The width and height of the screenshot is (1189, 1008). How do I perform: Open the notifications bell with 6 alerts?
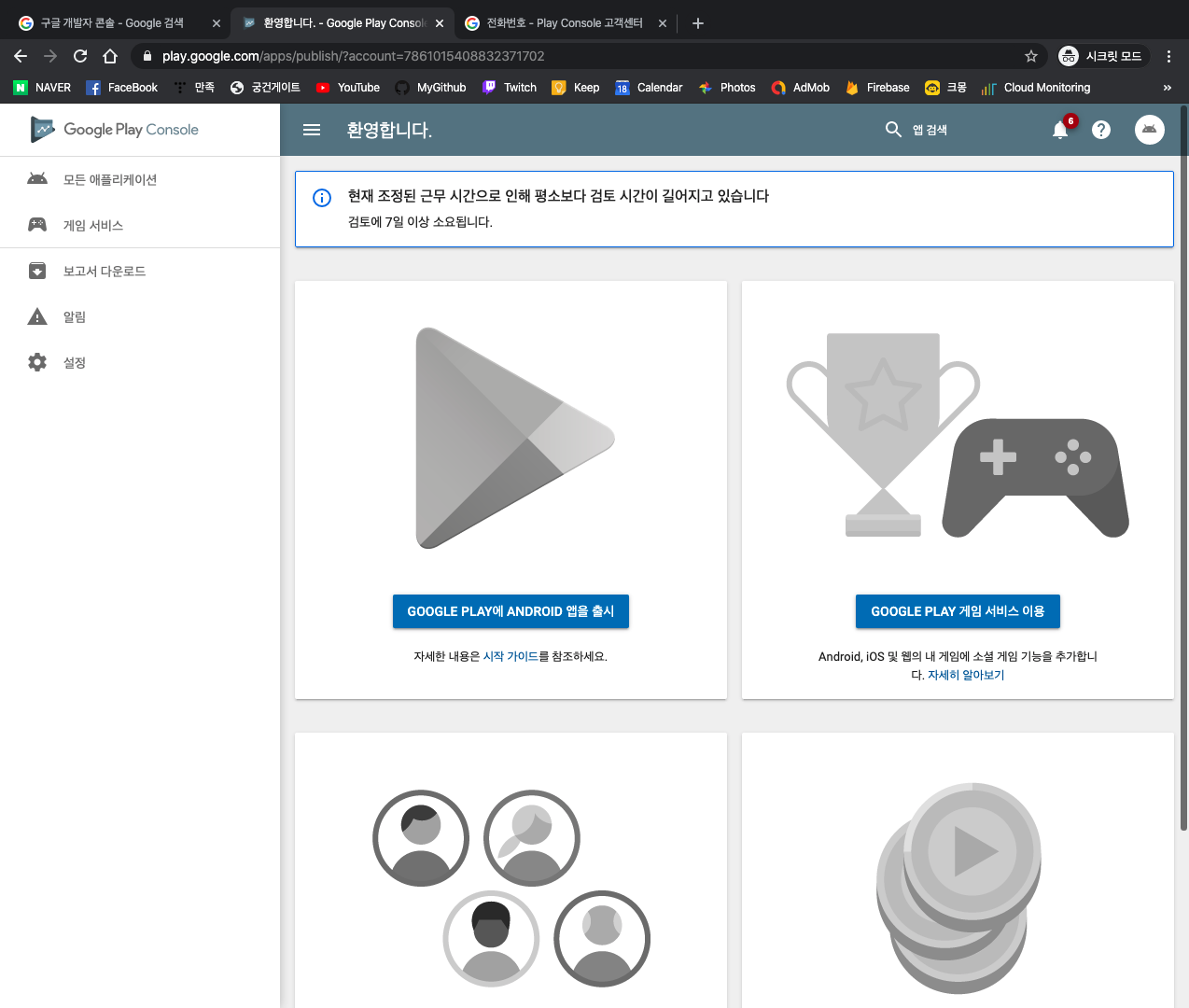1060,130
